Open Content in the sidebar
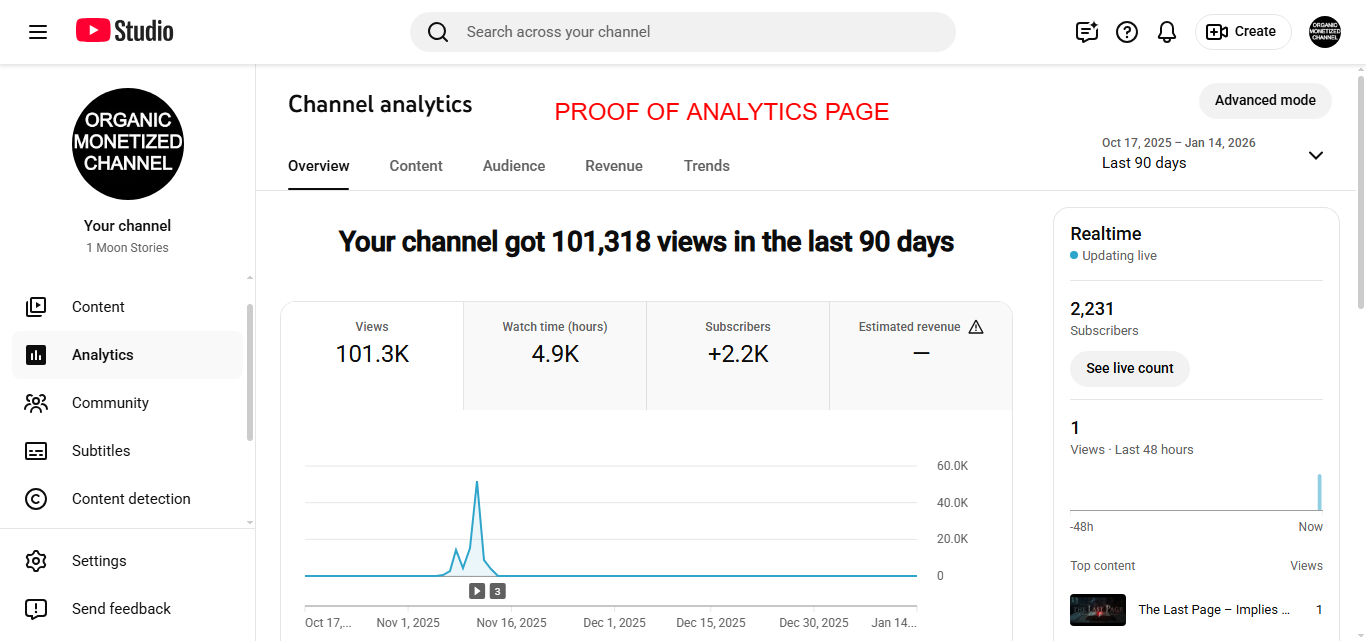 [x=98, y=307]
